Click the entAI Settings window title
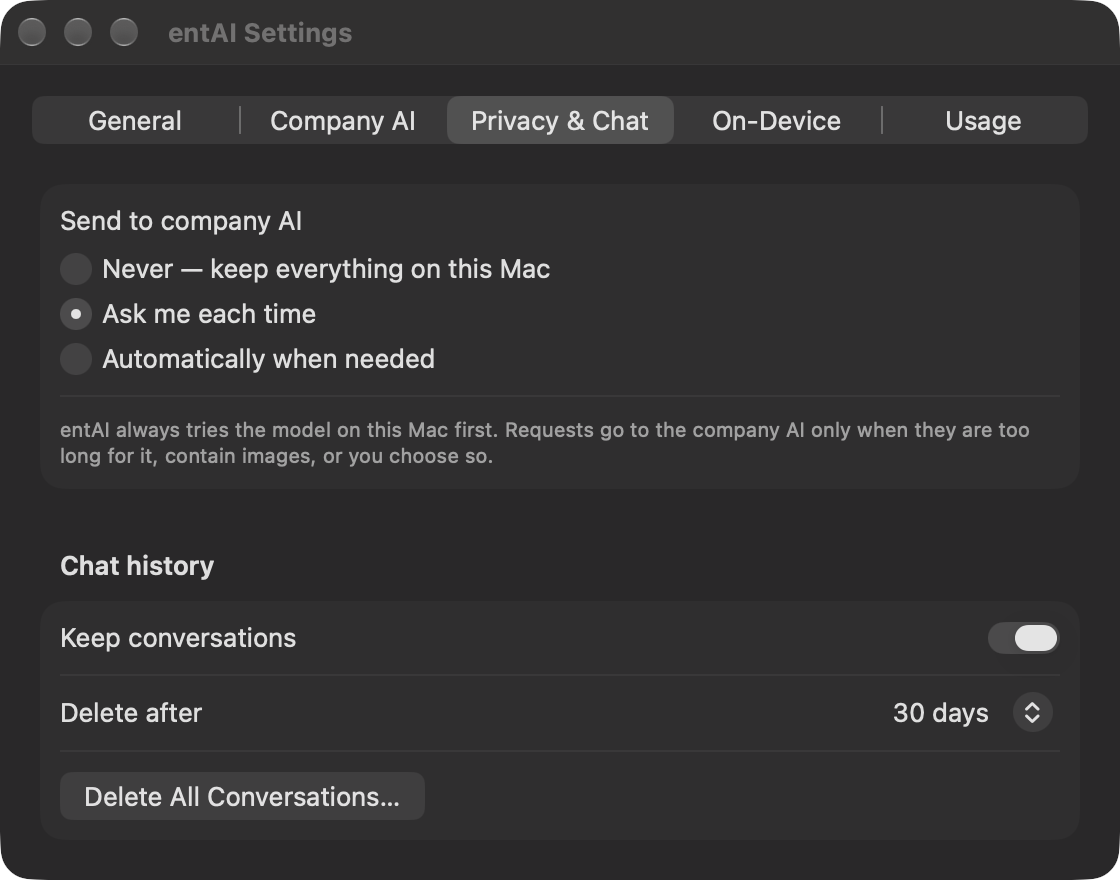 tap(260, 33)
